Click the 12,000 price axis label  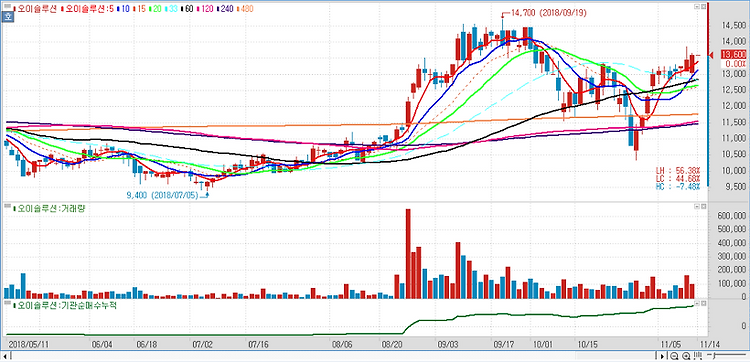(x=733, y=106)
